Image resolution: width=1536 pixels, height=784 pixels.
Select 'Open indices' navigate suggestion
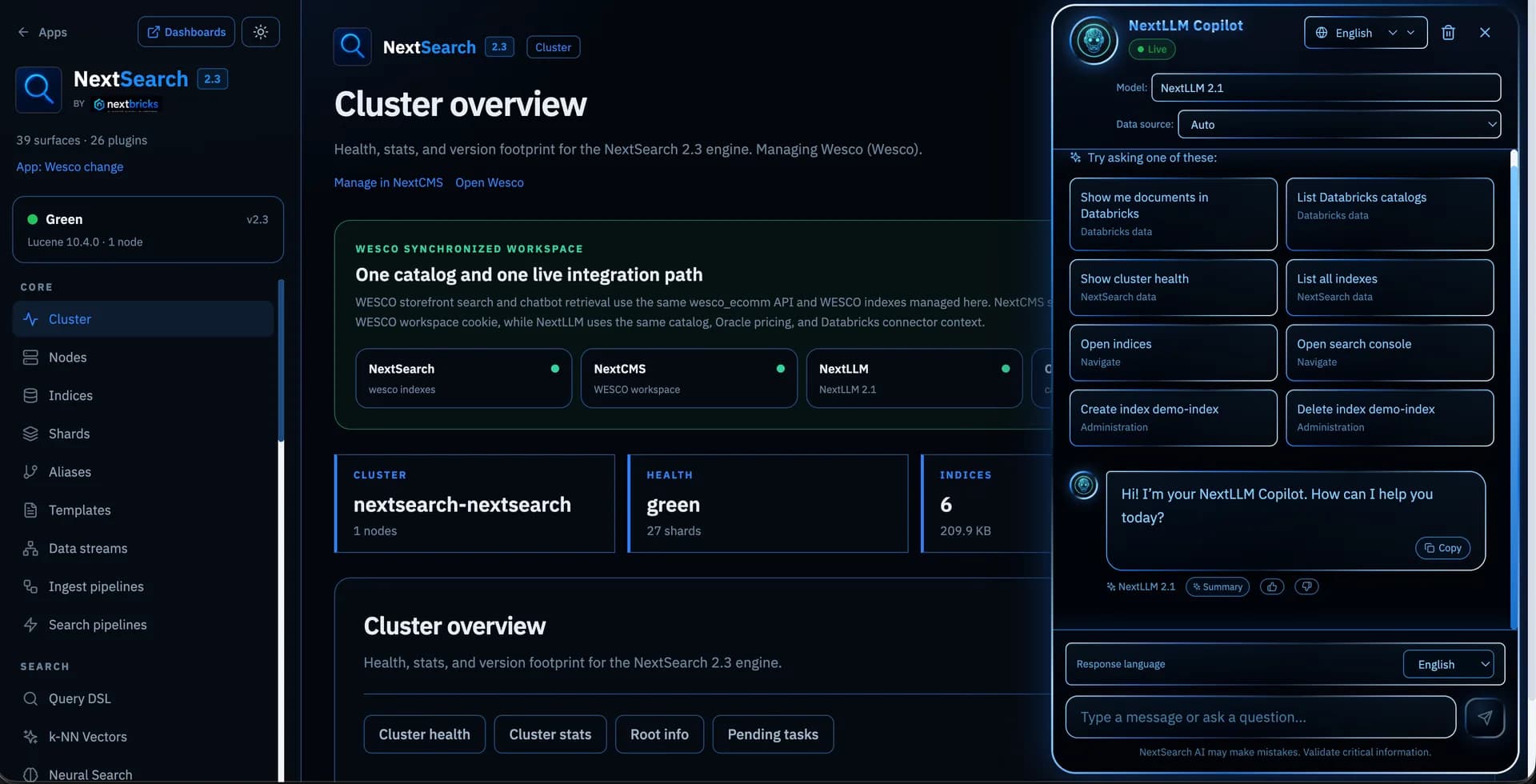[x=1173, y=353]
